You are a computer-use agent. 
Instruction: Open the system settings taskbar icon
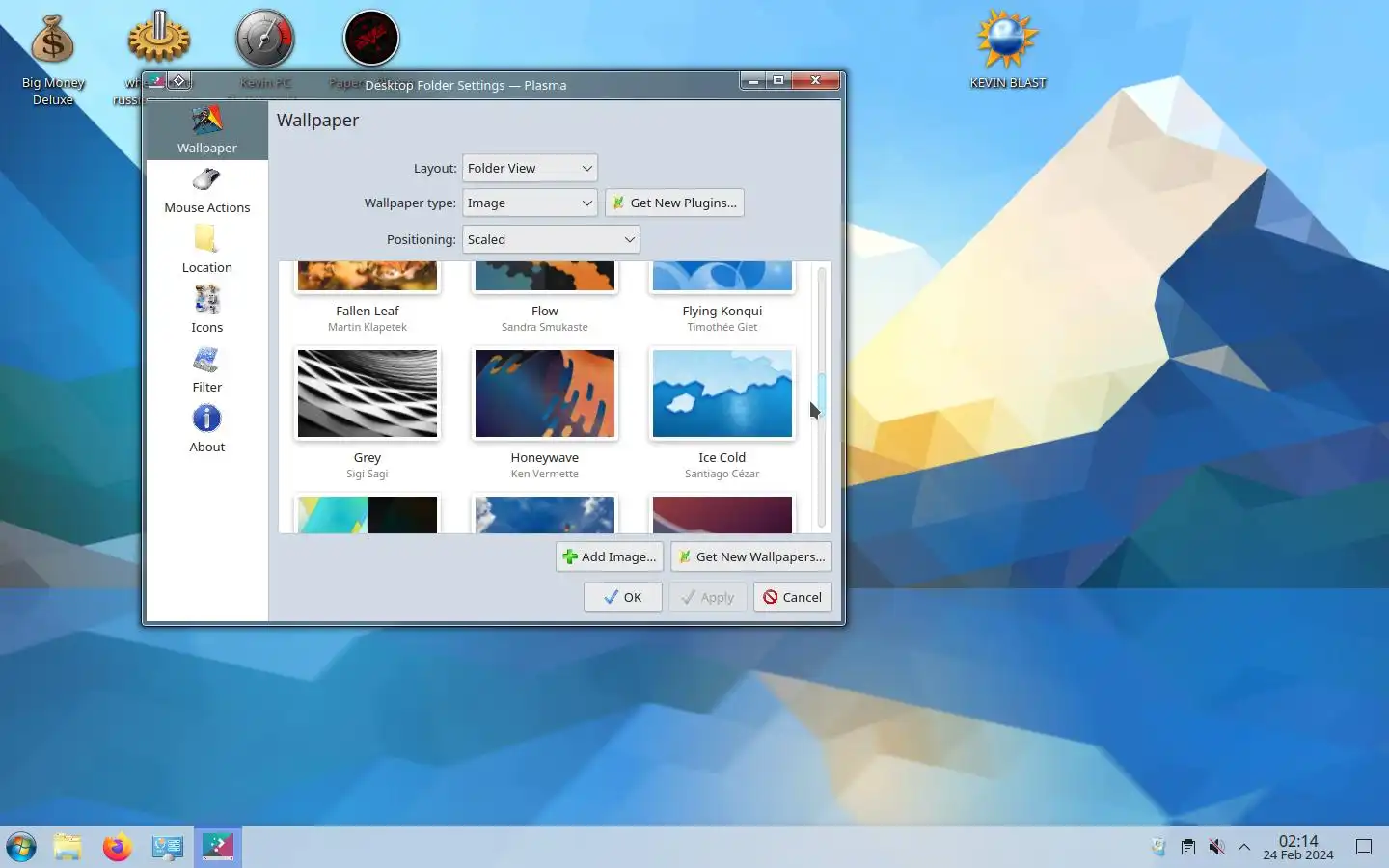tap(168, 847)
